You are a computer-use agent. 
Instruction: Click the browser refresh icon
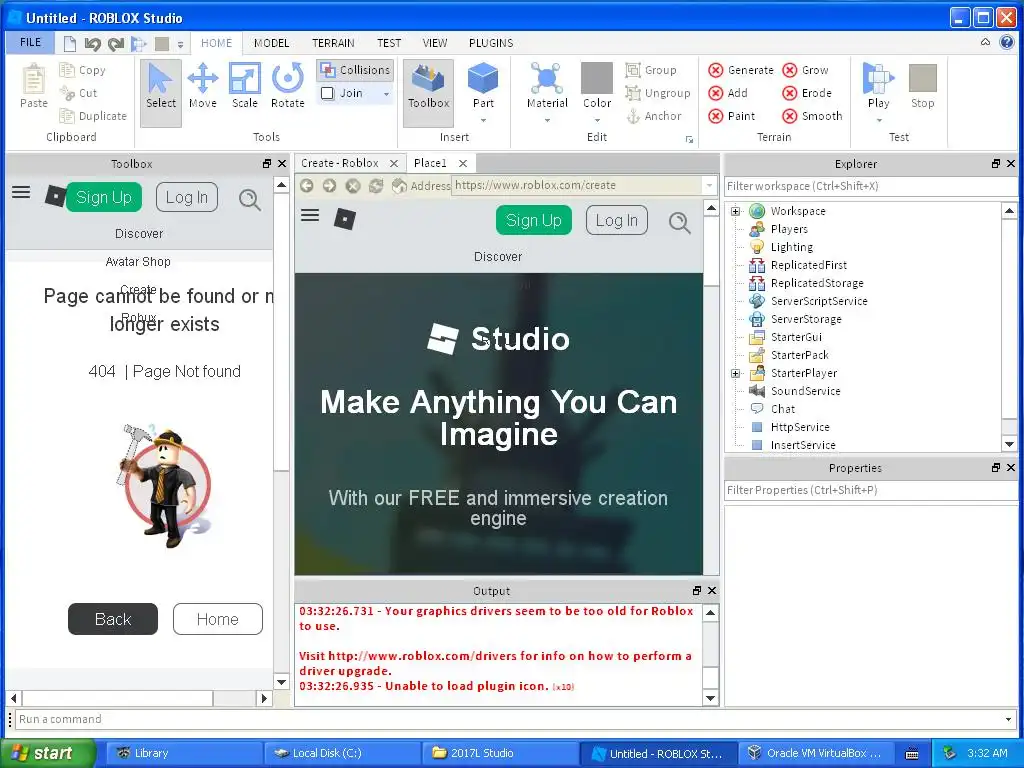tap(376, 185)
